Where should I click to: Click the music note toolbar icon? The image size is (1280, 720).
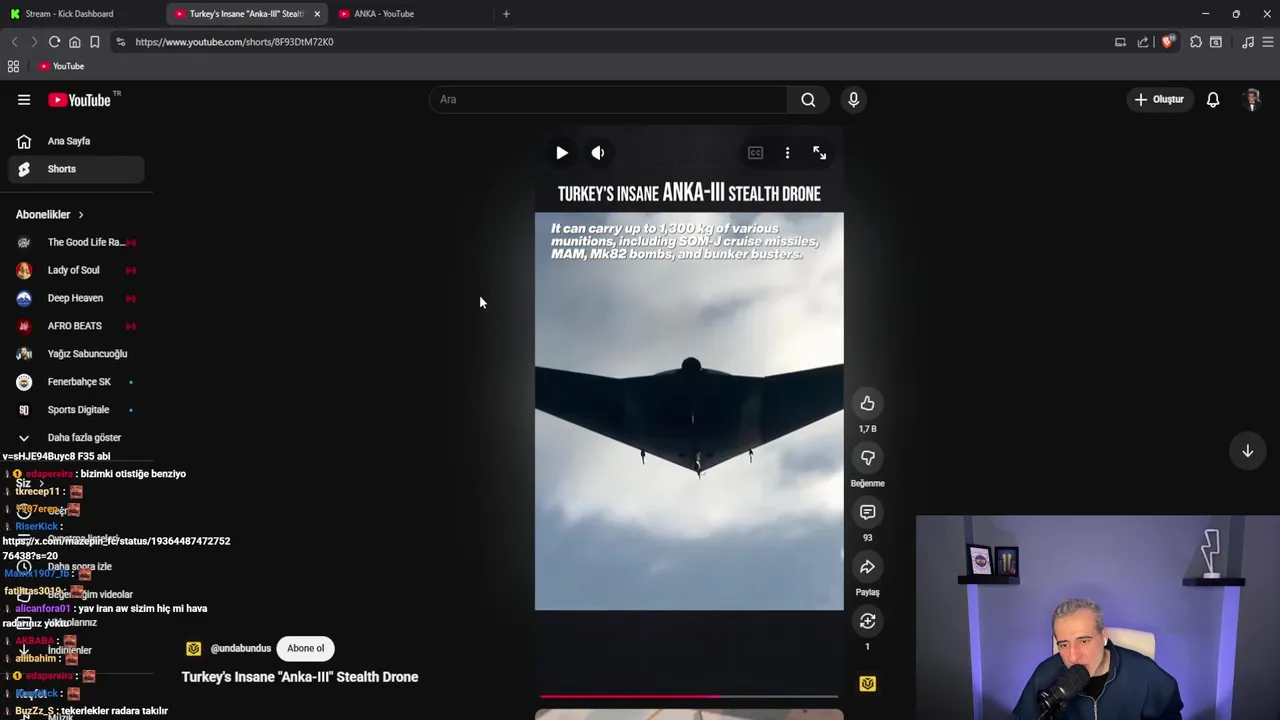tap(1248, 42)
